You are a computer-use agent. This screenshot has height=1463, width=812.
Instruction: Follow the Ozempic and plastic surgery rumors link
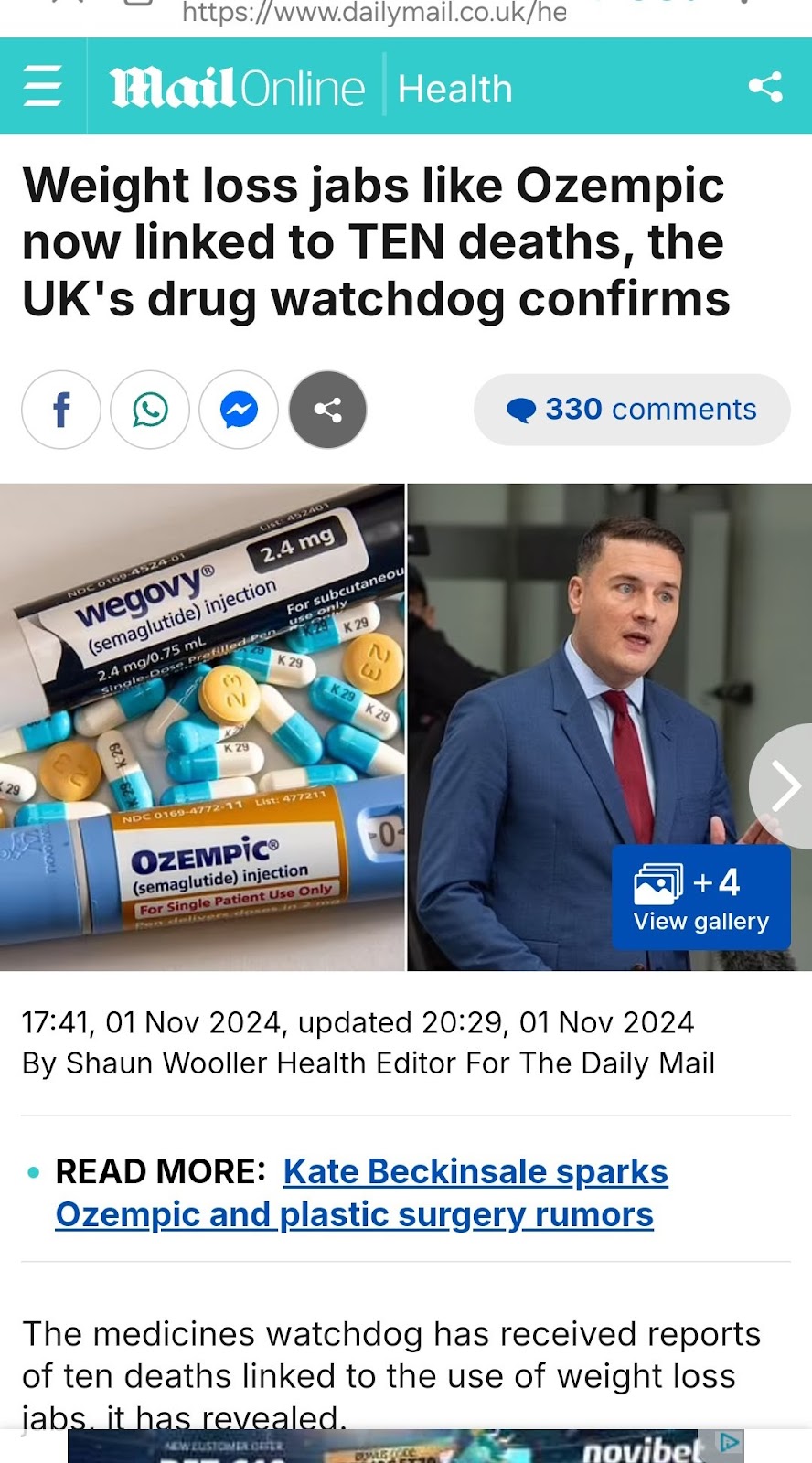coord(354,1214)
